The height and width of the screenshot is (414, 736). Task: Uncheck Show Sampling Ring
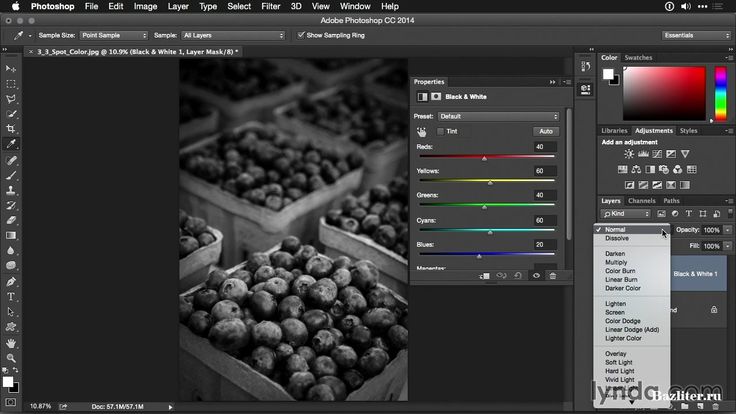tap(302, 35)
